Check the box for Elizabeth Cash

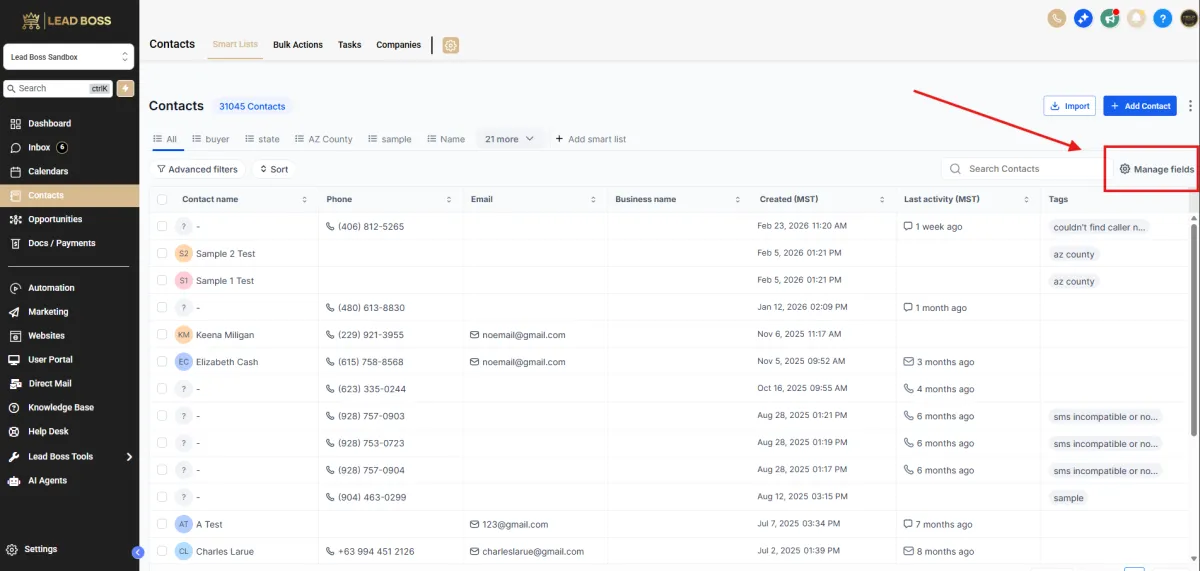coord(162,362)
